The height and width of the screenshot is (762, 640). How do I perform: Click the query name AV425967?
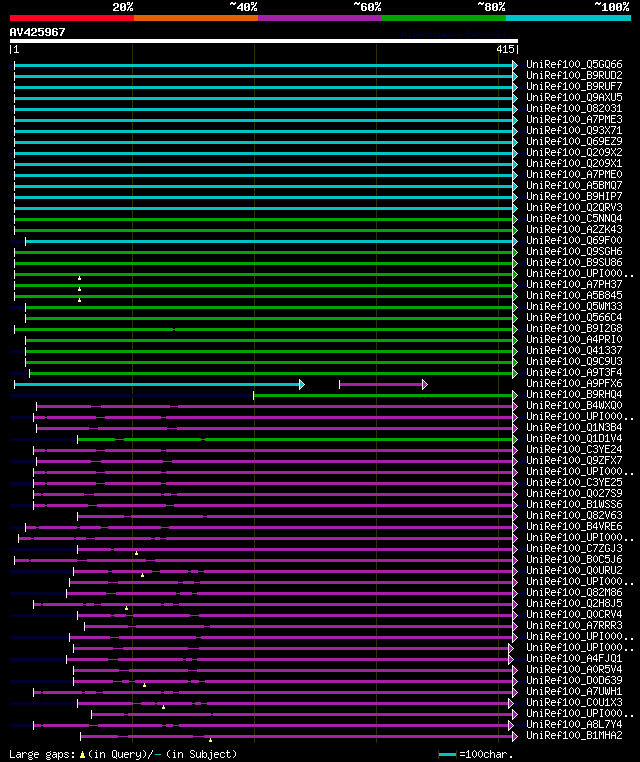[x=37, y=32]
